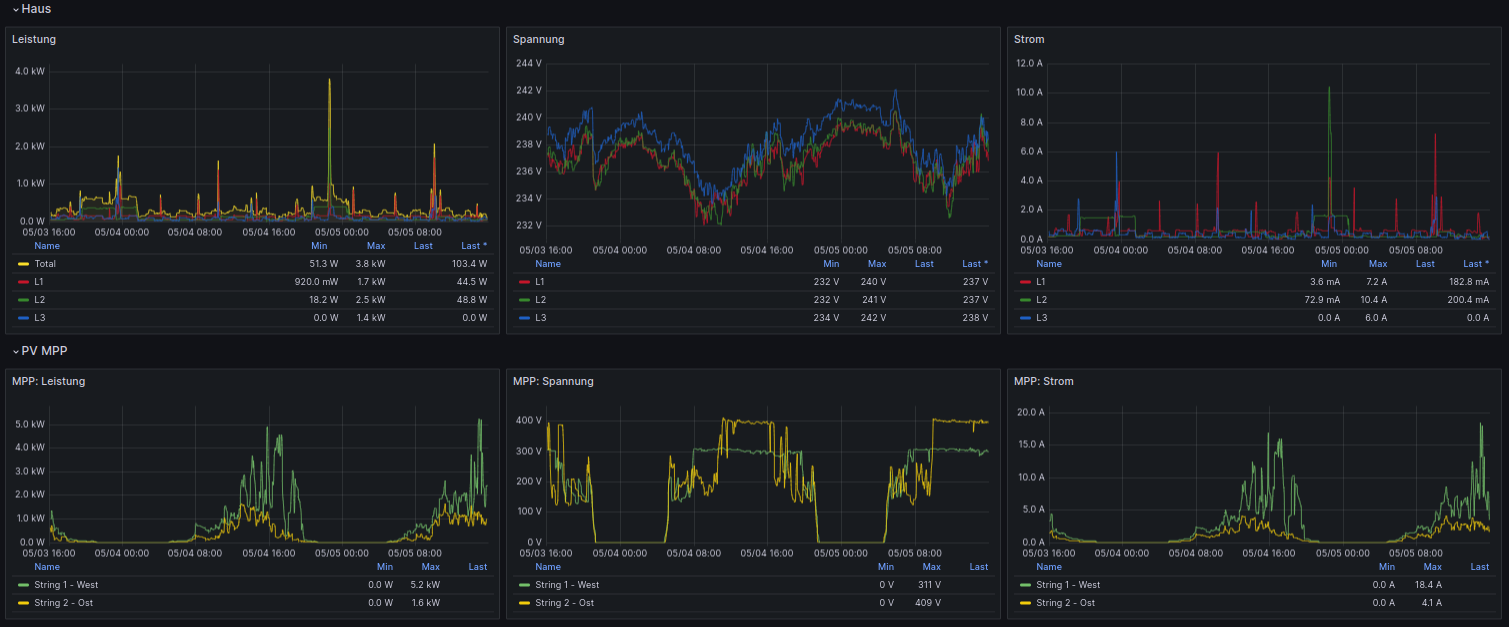Toggle L1 series in Spannung legend
This screenshot has width=1509, height=627.
pos(541,282)
